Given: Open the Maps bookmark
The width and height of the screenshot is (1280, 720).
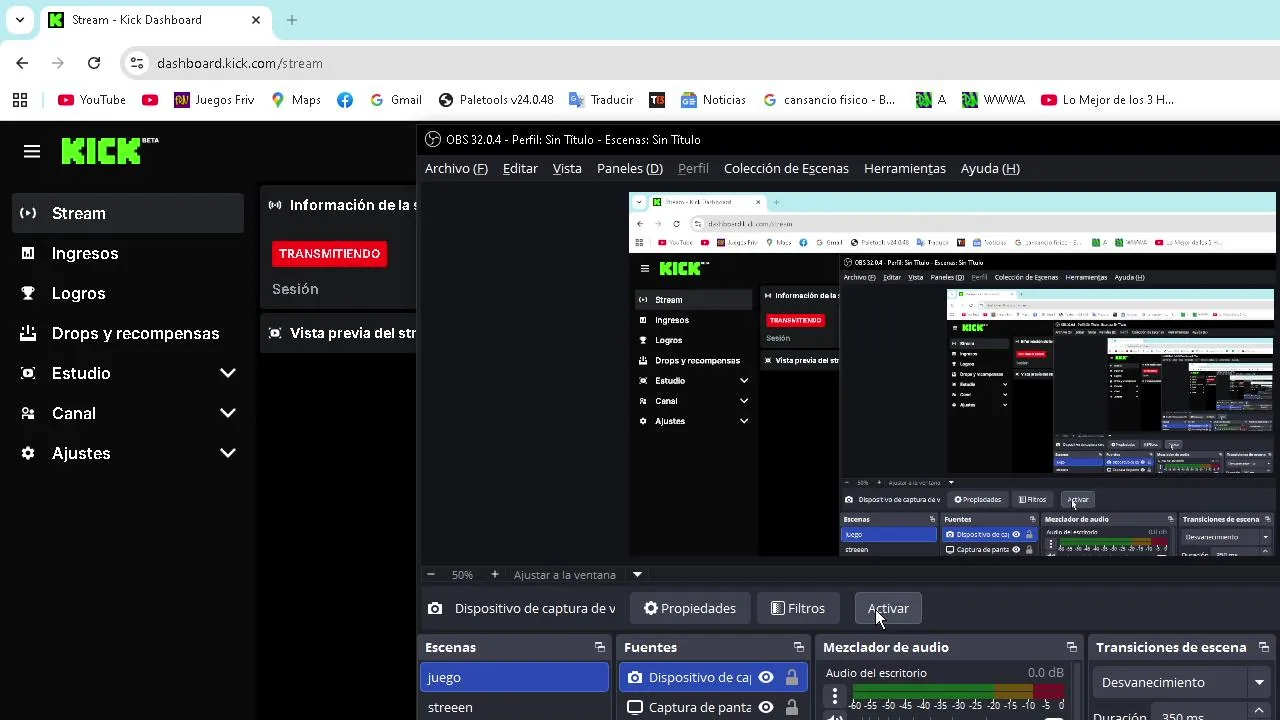Looking at the screenshot, I should click(x=296, y=100).
